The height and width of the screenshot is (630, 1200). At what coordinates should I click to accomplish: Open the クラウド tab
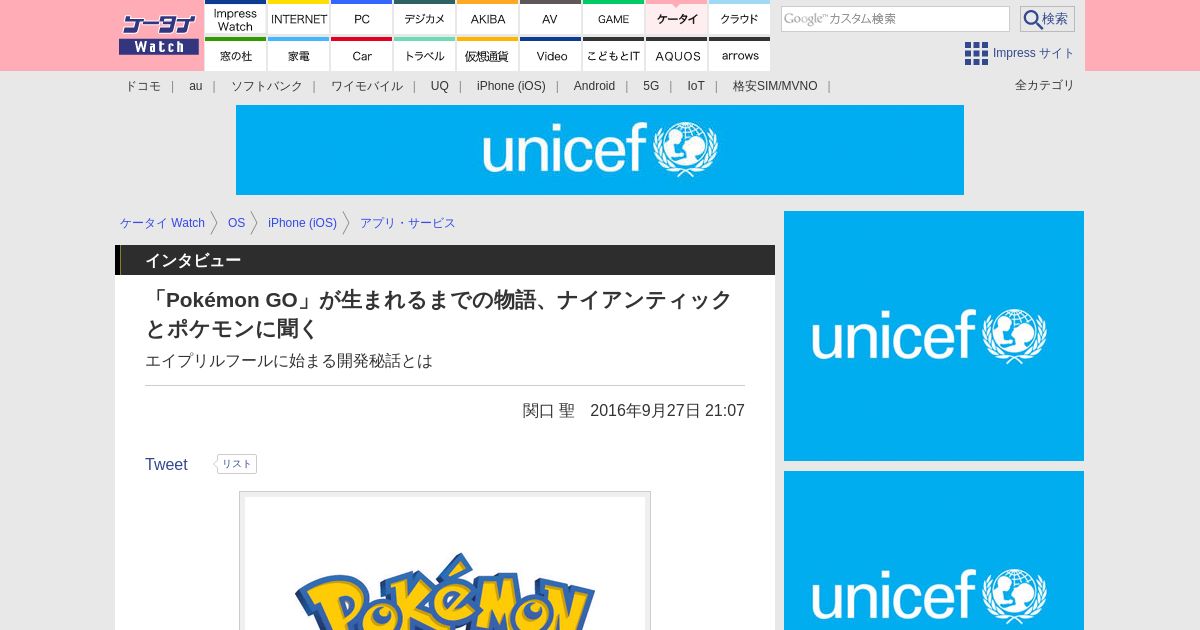coord(740,18)
